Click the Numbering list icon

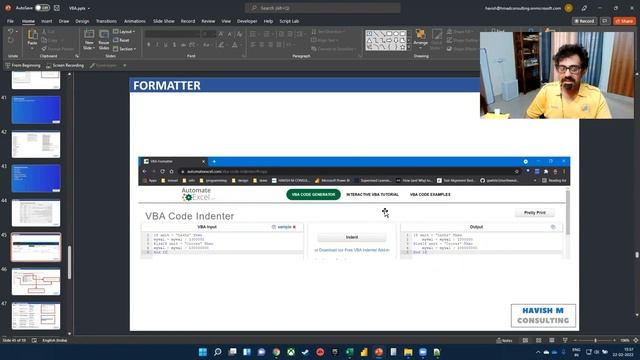click(x=267, y=34)
